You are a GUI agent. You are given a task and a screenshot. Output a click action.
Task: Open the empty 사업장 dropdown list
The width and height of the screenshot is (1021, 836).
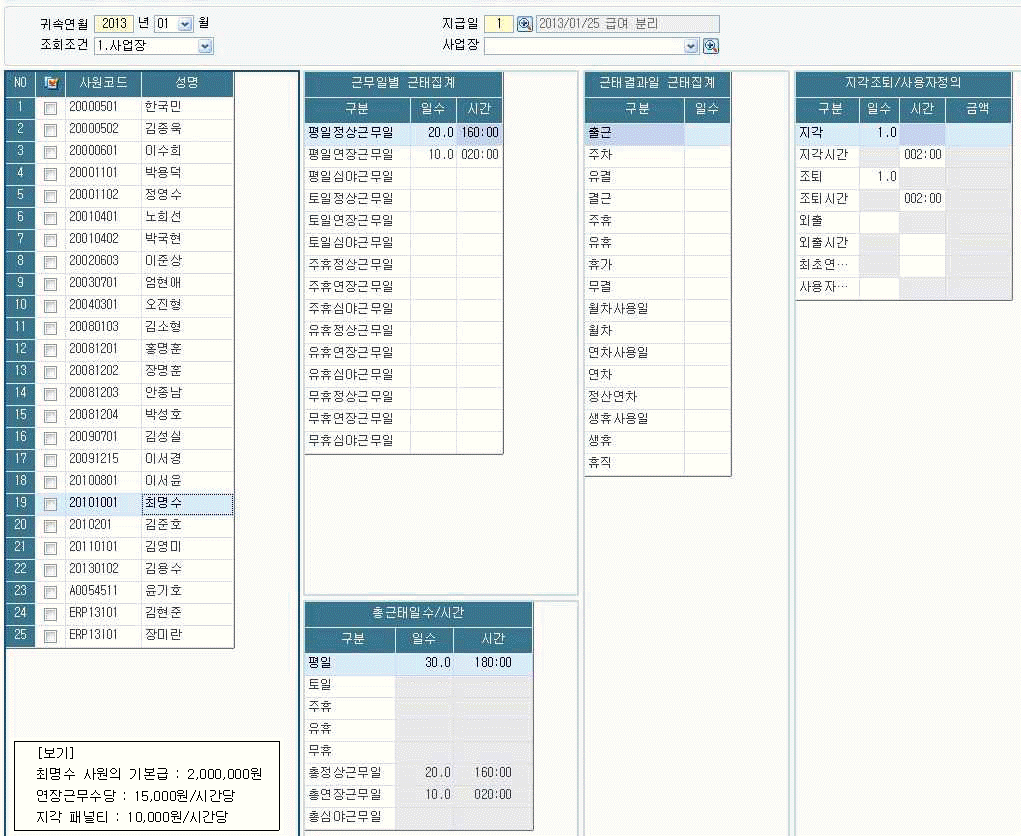pyautogui.click(x=690, y=46)
